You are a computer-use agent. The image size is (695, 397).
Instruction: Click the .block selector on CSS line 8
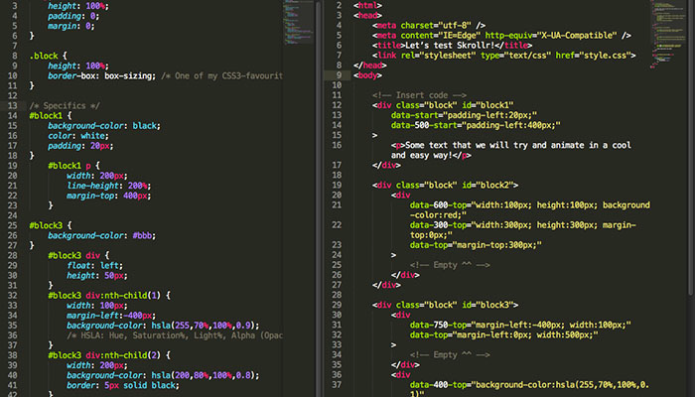[x=43, y=56]
